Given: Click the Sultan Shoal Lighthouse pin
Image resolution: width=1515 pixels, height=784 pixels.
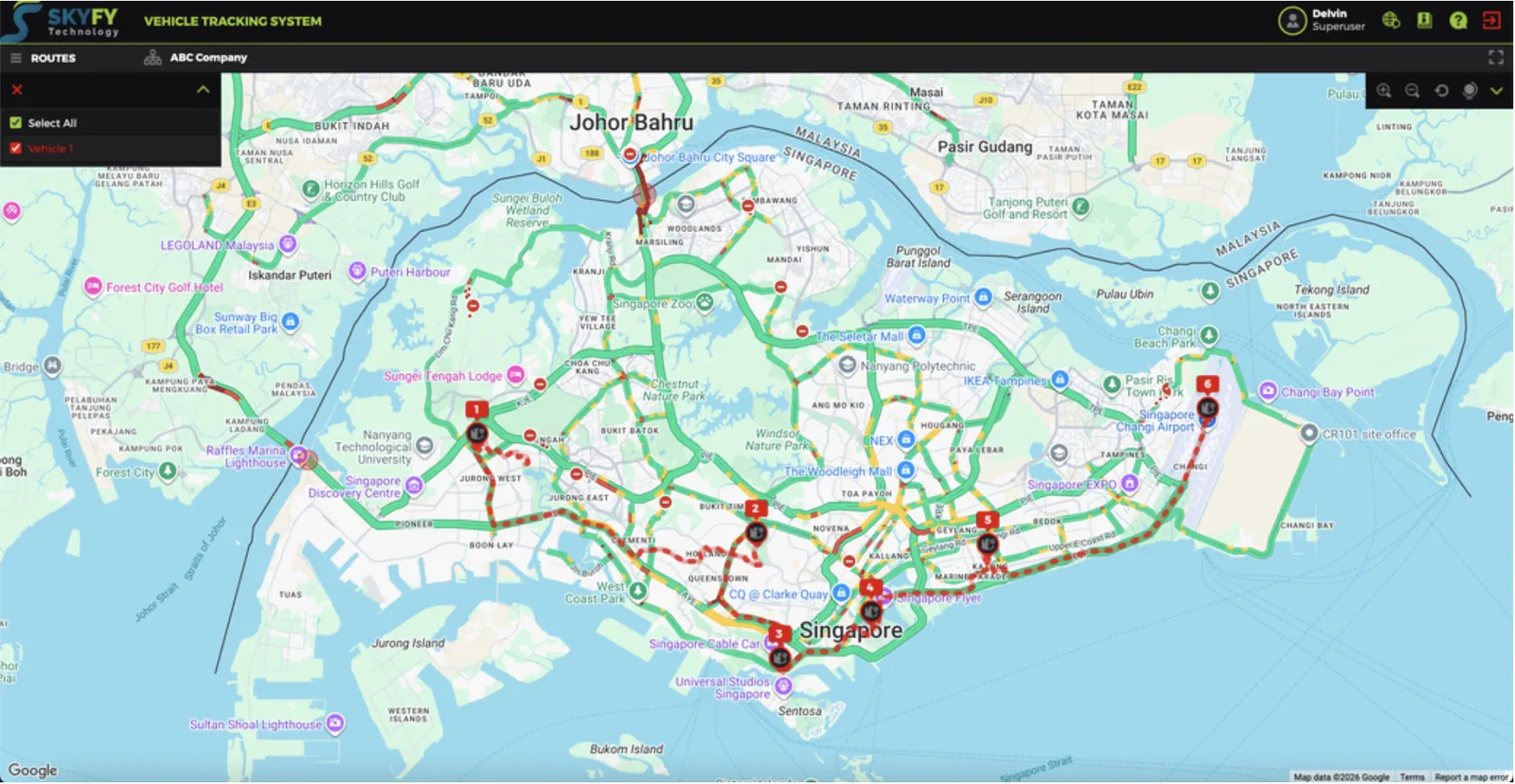Looking at the screenshot, I should pyautogui.click(x=335, y=724).
